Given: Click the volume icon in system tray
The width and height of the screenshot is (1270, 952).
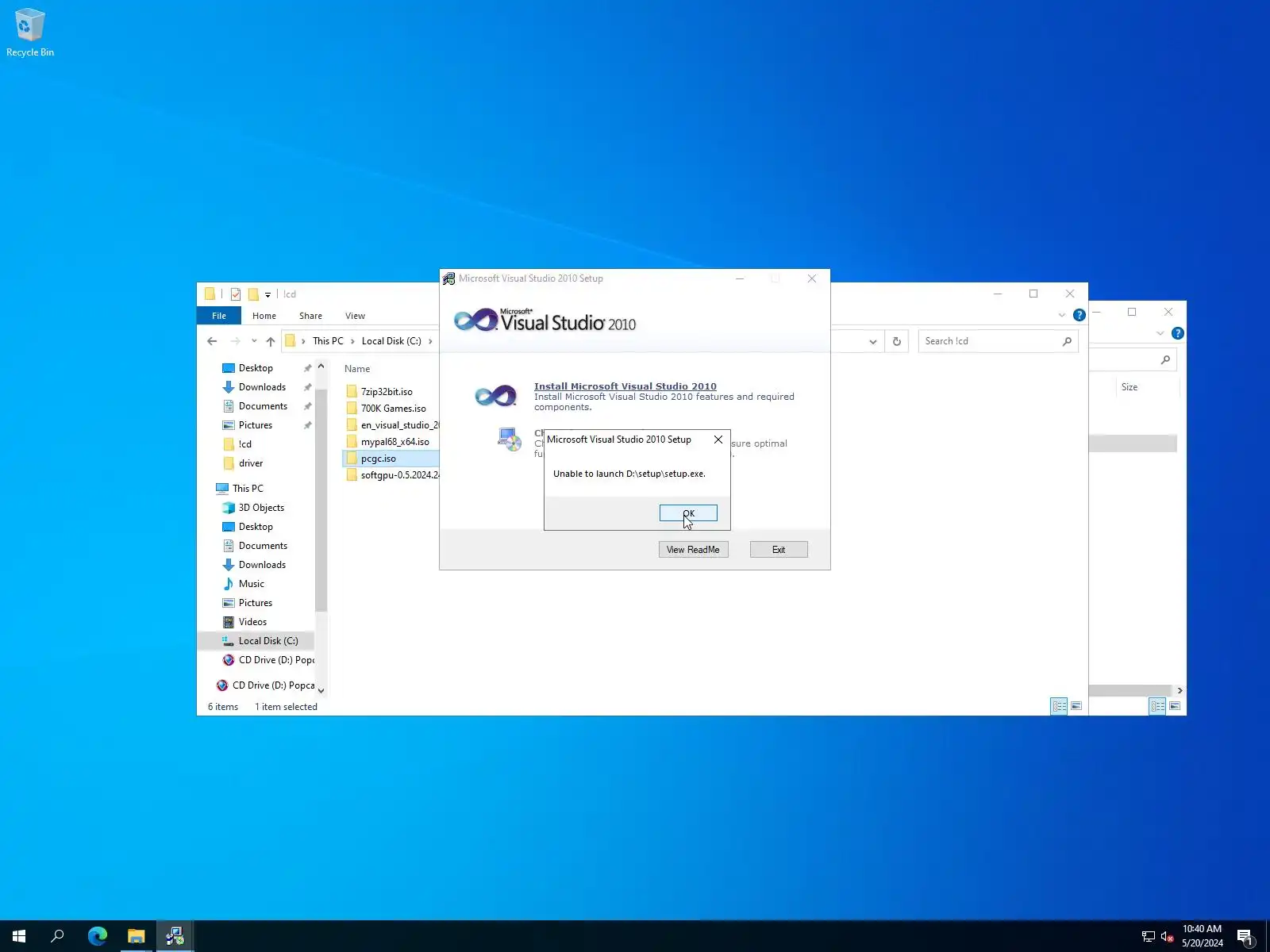Looking at the screenshot, I should coord(1168,937).
